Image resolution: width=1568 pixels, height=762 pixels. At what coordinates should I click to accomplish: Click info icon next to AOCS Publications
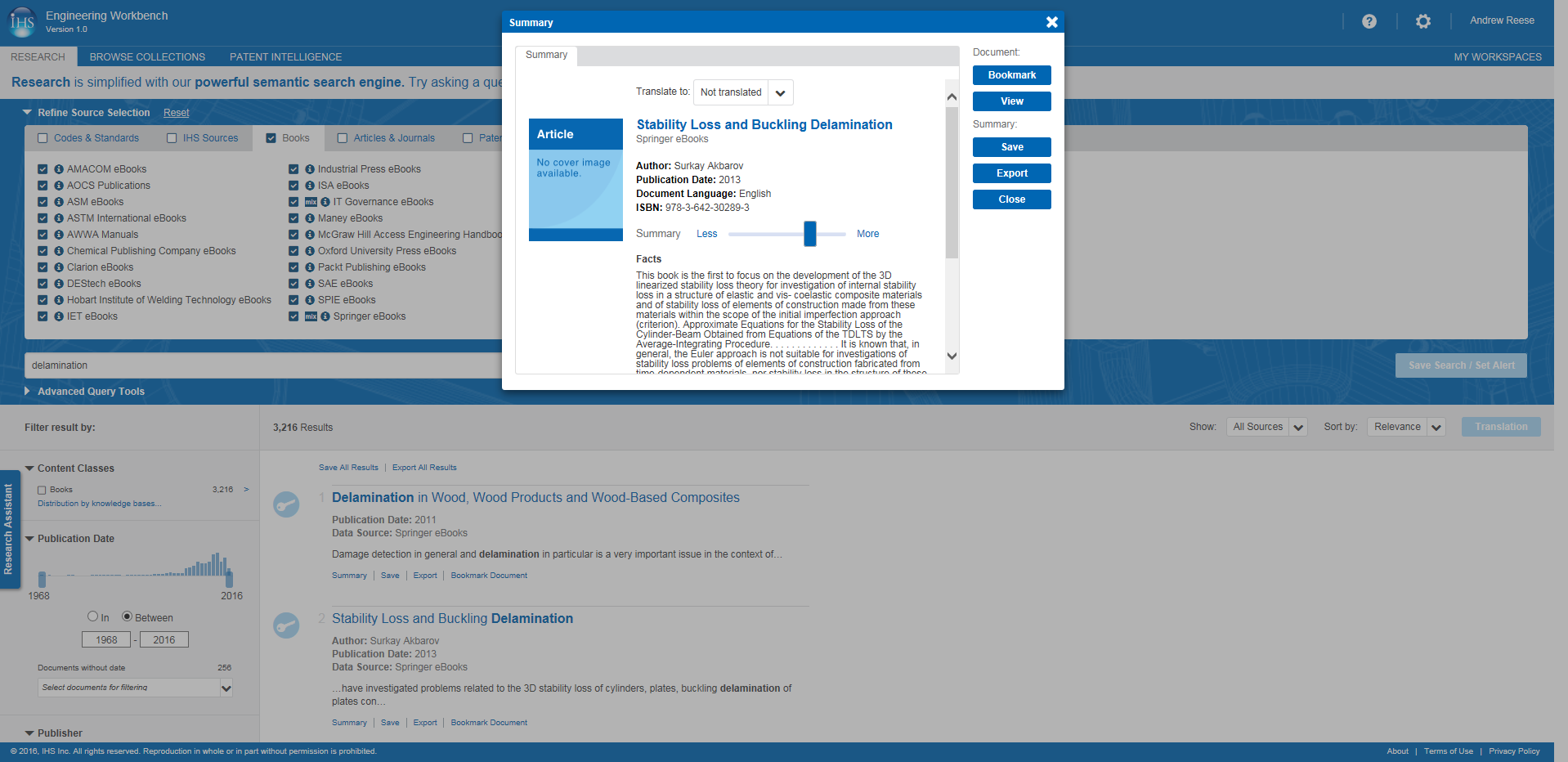59,186
